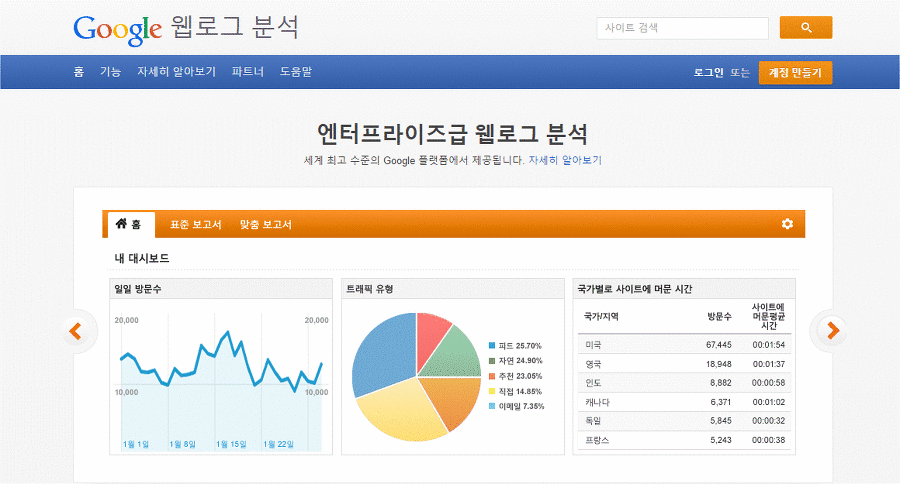Click the 추천 23.05% orange legend swatch
The height and width of the screenshot is (484, 900).
[x=492, y=376]
